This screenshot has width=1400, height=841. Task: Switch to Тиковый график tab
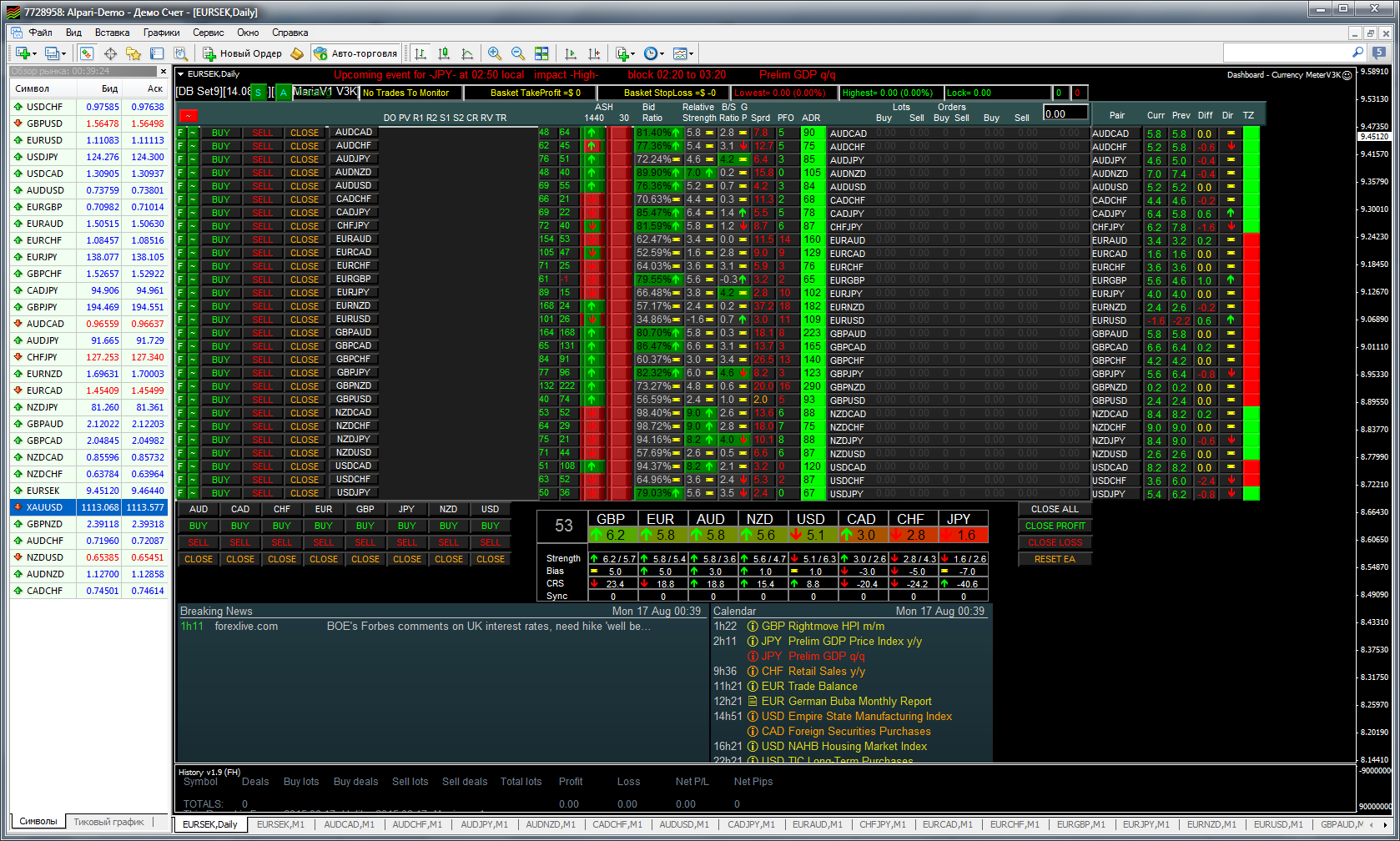(108, 822)
